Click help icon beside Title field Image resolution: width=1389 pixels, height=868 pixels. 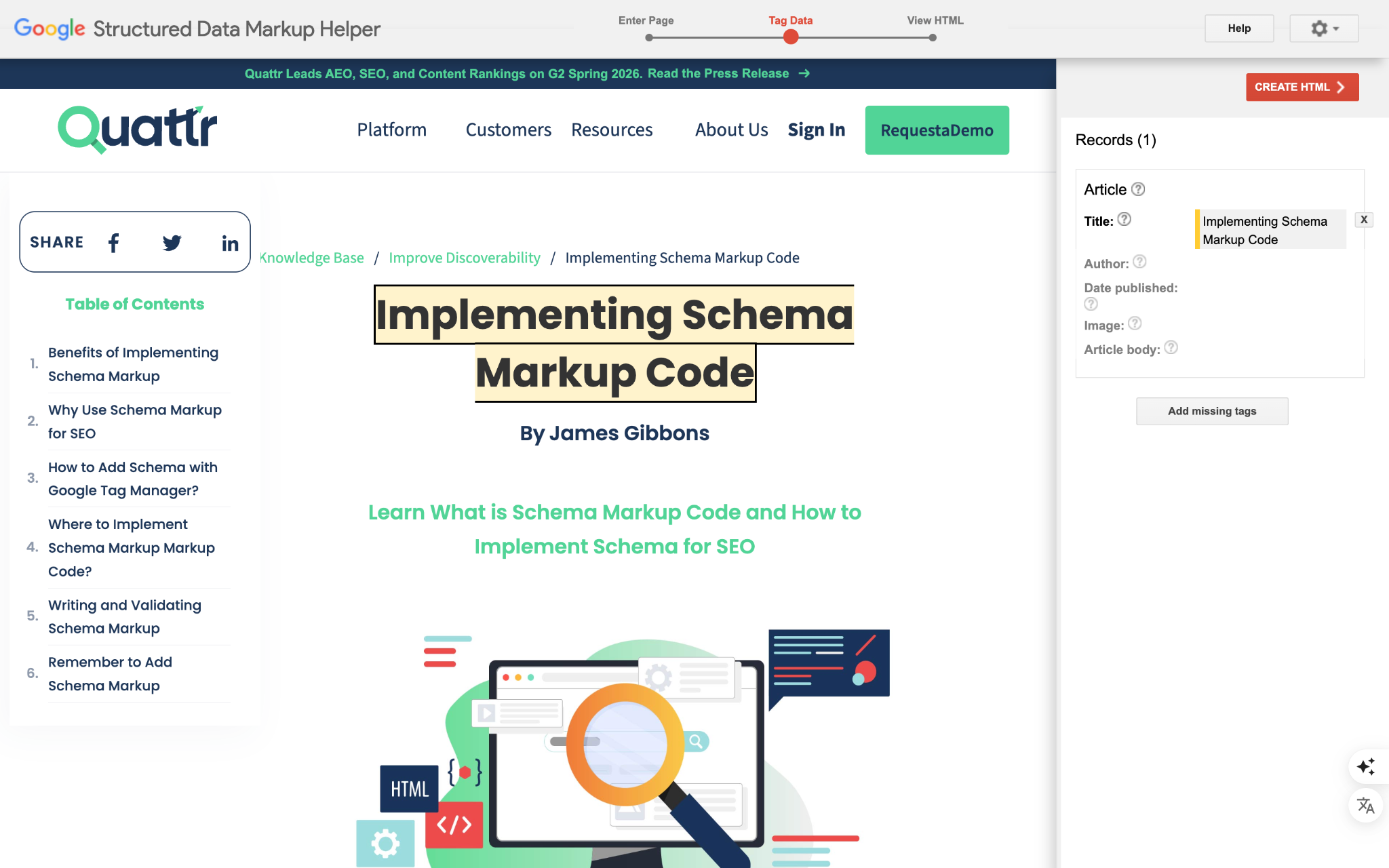pos(1124,219)
